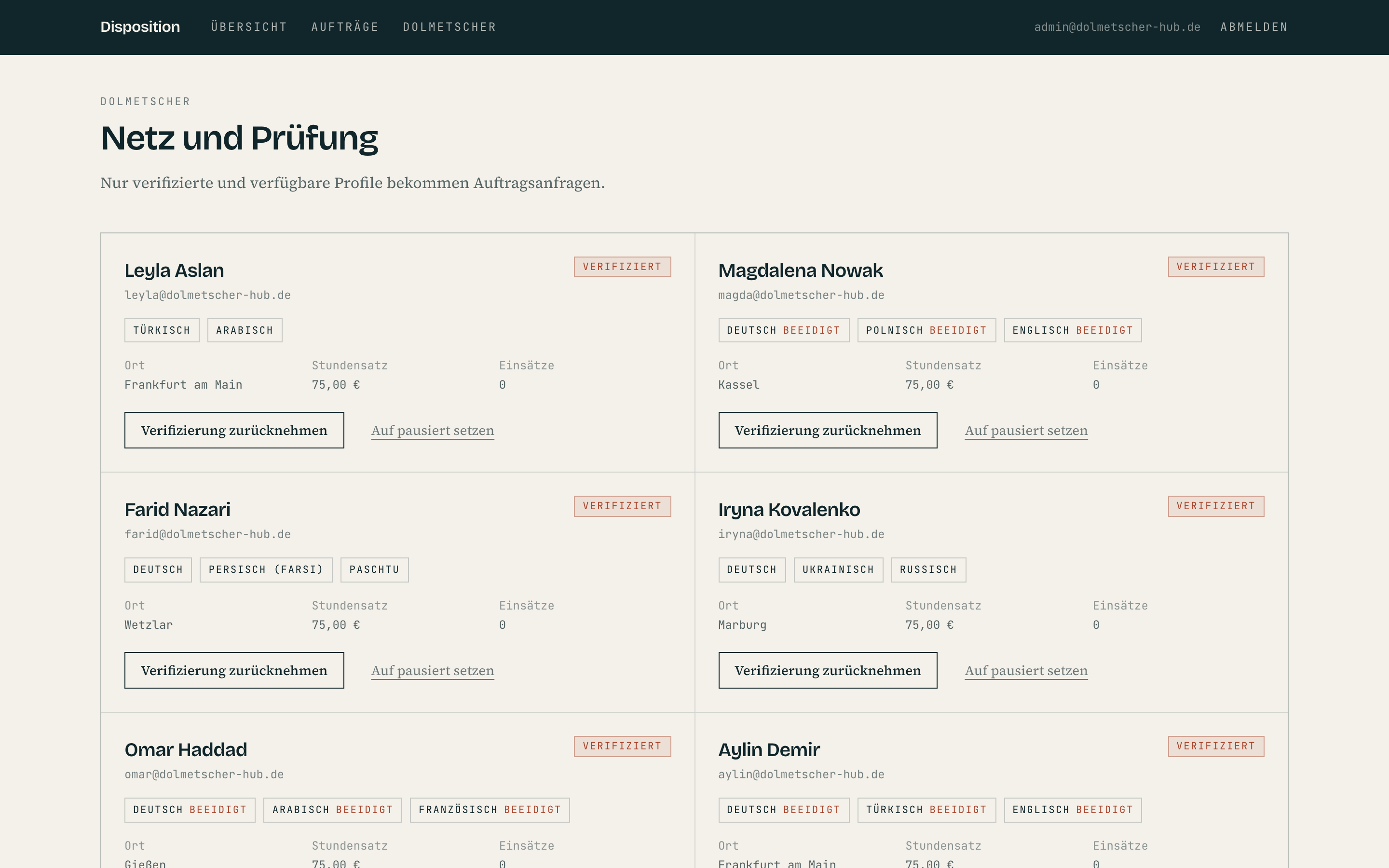The height and width of the screenshot is (868, 1389).
Task: Click the Aylin Demir name heading
Action: pyautogui.click(x=769, y=750)
